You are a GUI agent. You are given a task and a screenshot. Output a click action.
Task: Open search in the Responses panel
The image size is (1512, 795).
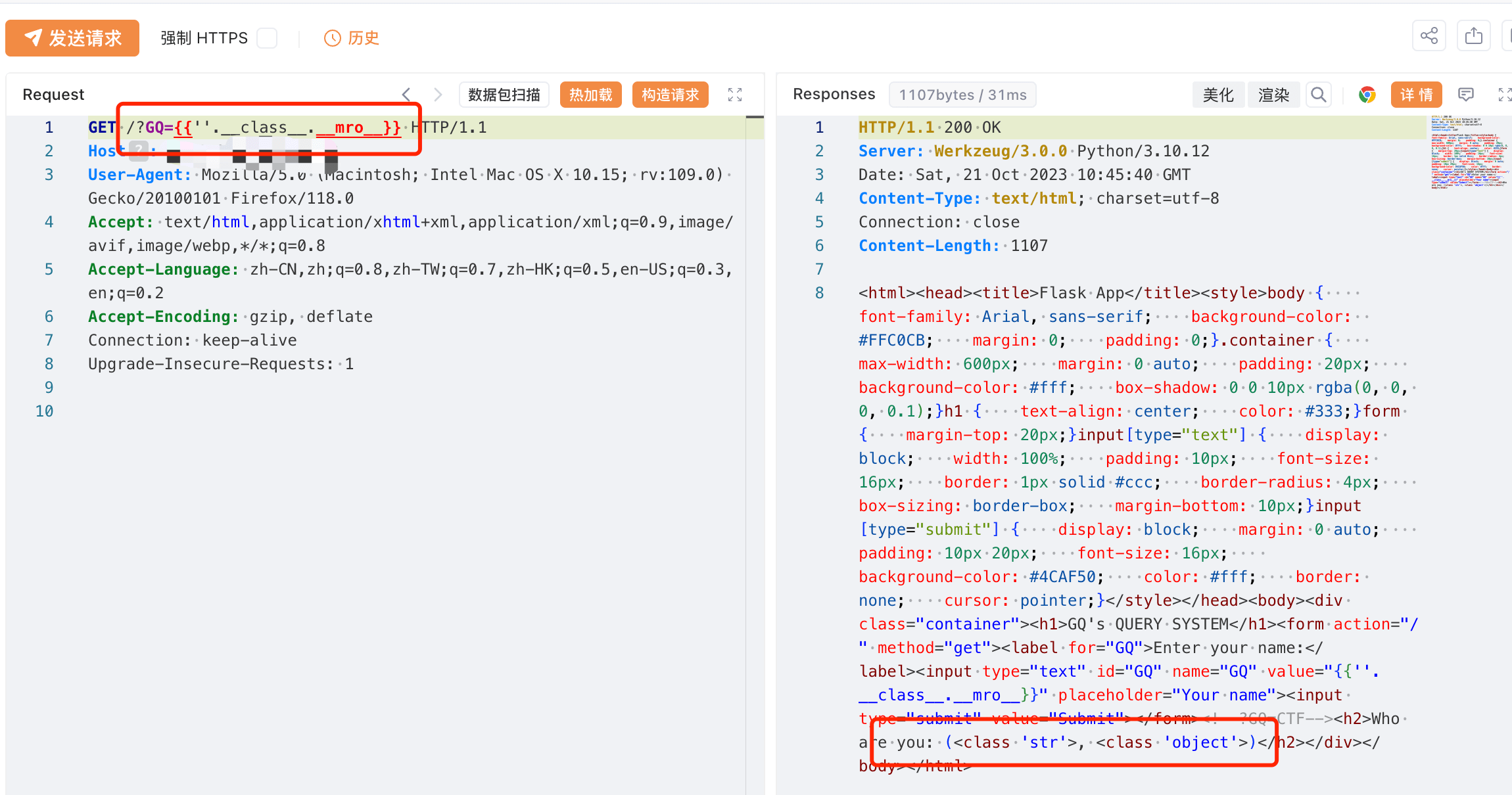1319,95
